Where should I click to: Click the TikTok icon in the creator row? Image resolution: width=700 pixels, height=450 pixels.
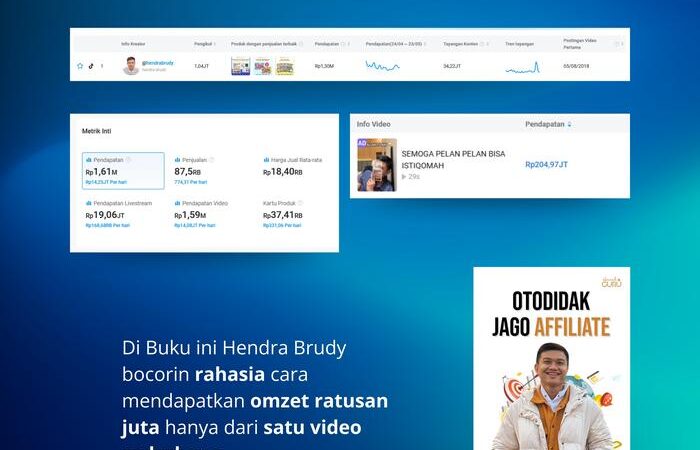(91, 66)
